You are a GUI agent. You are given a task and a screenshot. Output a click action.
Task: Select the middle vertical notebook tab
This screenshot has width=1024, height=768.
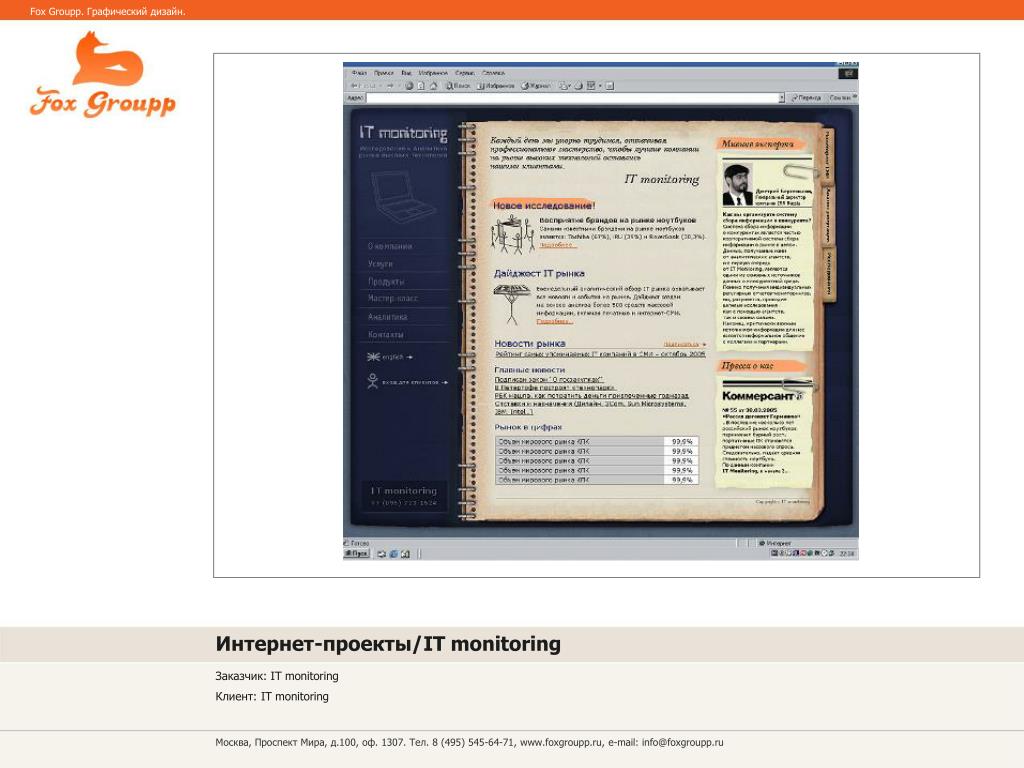click(x=828, y=216)
